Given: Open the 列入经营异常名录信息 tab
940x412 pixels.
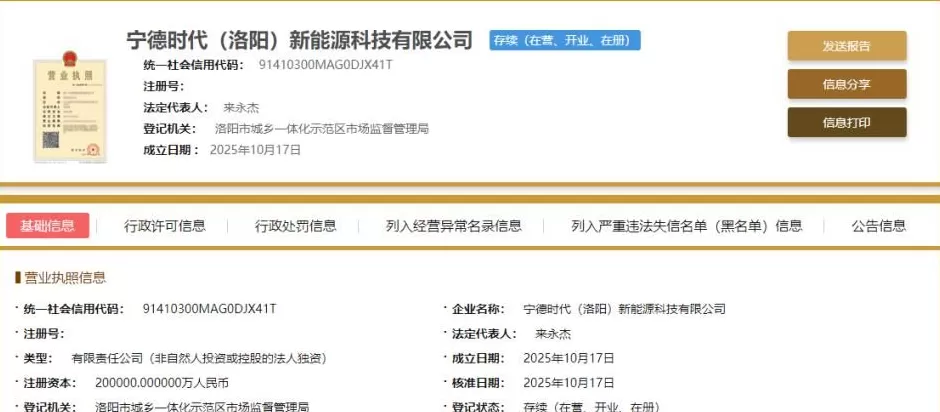Looking at the screenshot, I should pyautogui.click(x=454, y=226).
